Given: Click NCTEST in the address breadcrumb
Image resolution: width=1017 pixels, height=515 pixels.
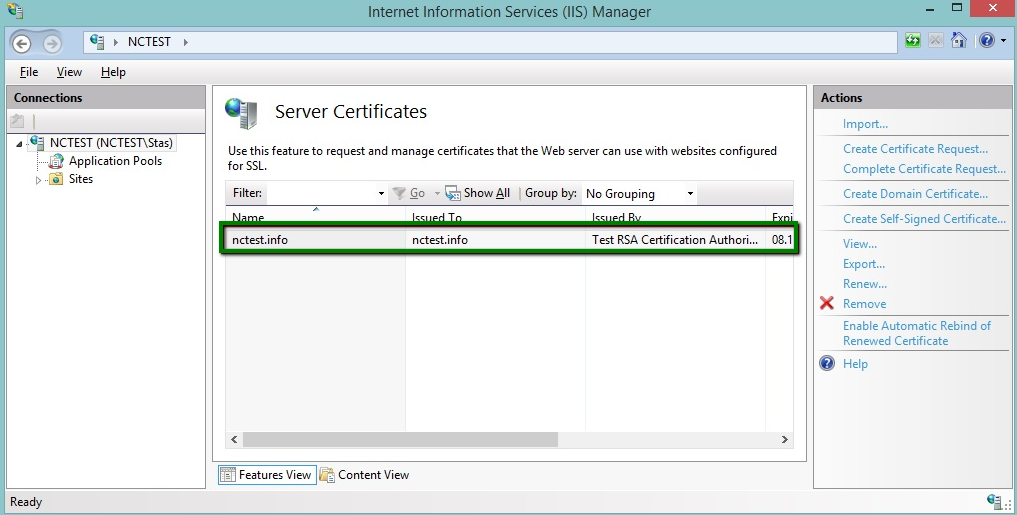Looking at the screenshot, I should tap(149, 42).
